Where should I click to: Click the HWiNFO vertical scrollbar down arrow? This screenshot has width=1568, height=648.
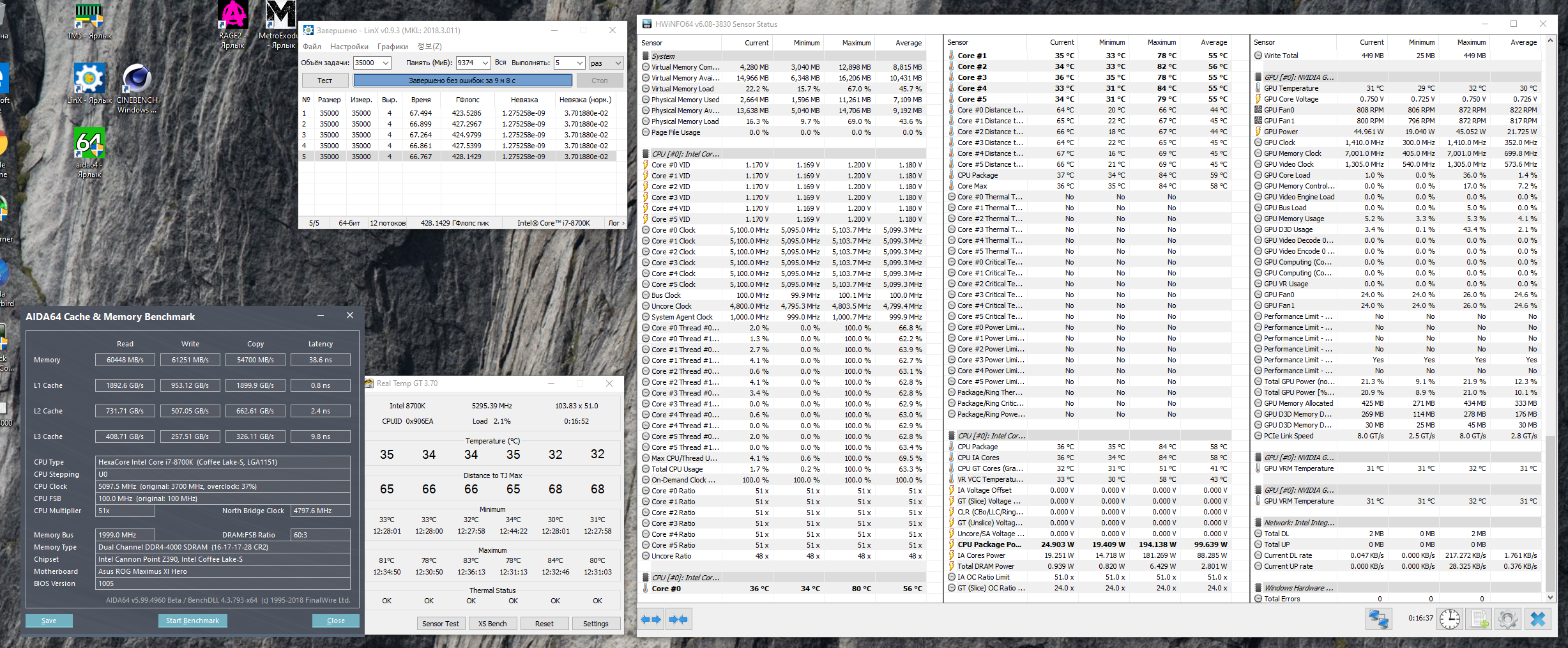(1550, 598)
